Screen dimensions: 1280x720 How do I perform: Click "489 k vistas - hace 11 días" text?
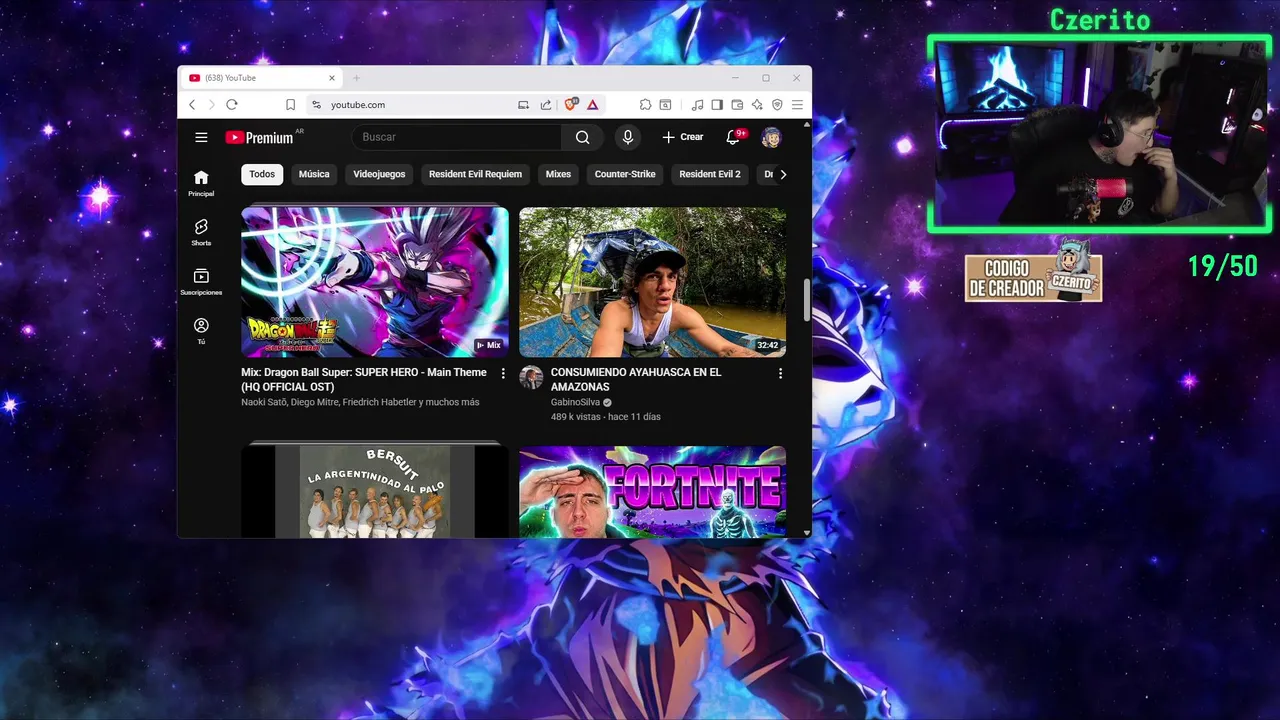pos(605,416)
